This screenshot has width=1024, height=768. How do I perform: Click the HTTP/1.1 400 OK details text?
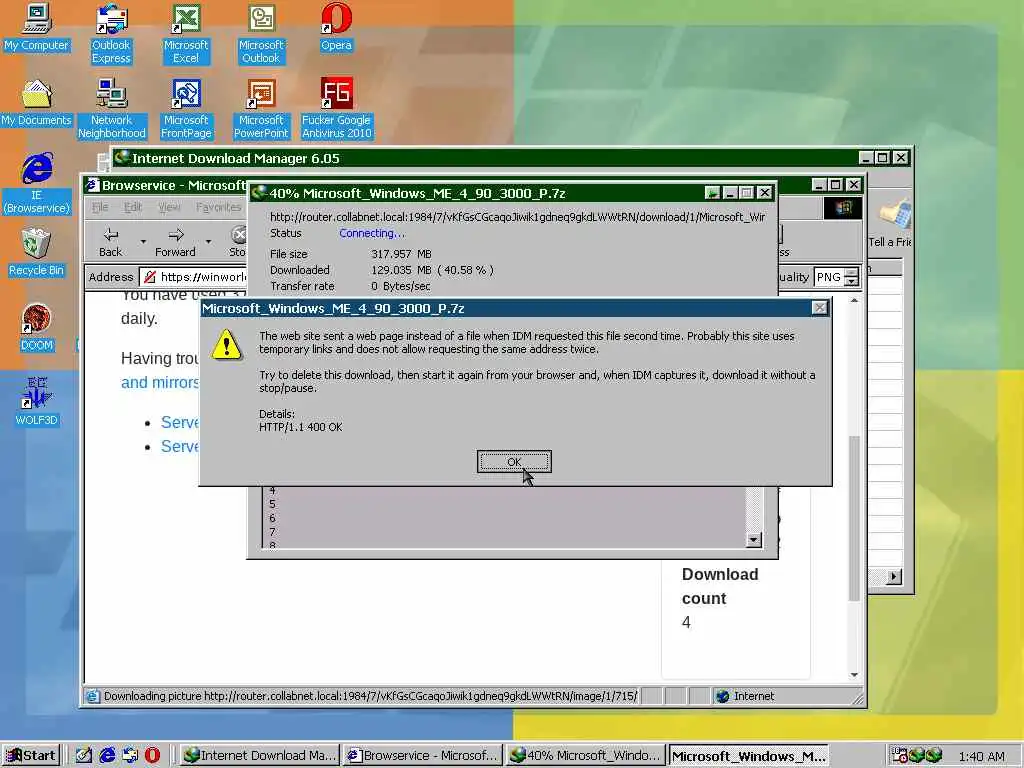click(300, 427)
